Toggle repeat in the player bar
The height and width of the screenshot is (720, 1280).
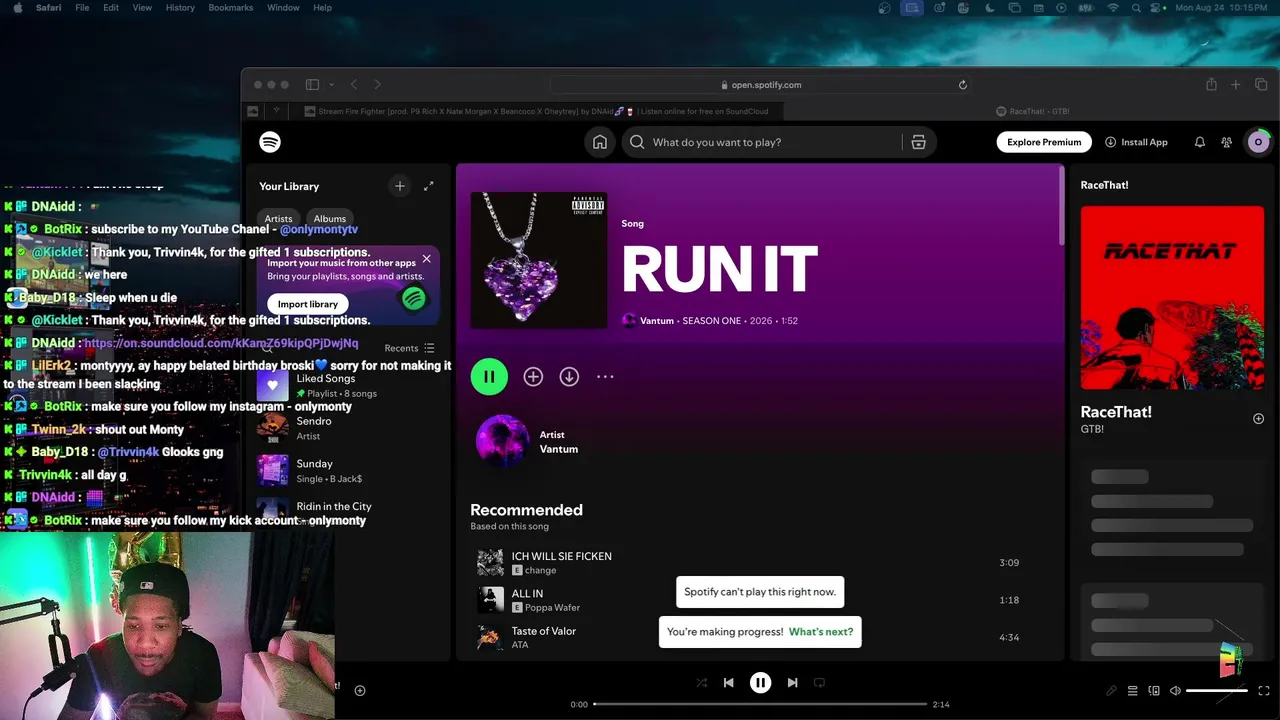819,683
